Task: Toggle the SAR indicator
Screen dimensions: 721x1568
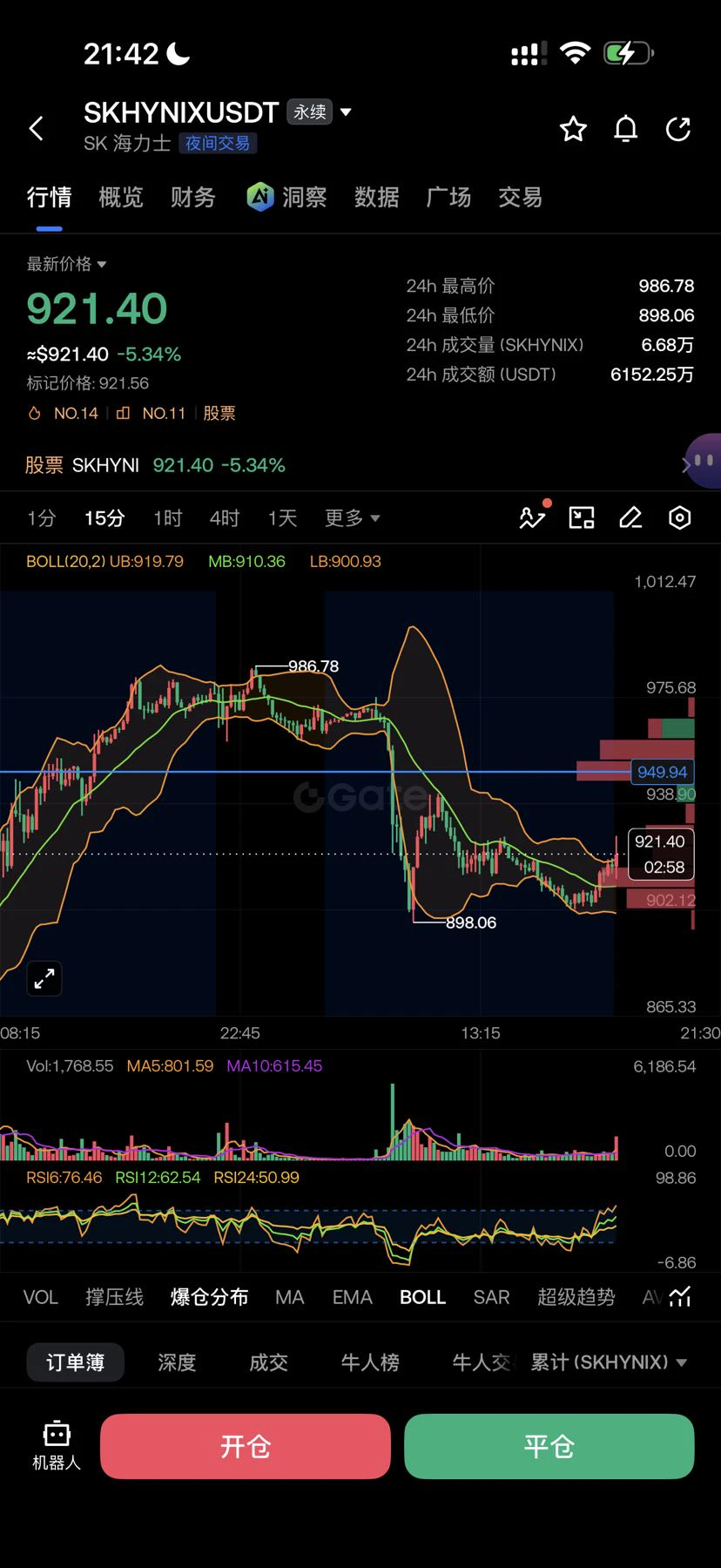Action: [x=491, y=1297]
